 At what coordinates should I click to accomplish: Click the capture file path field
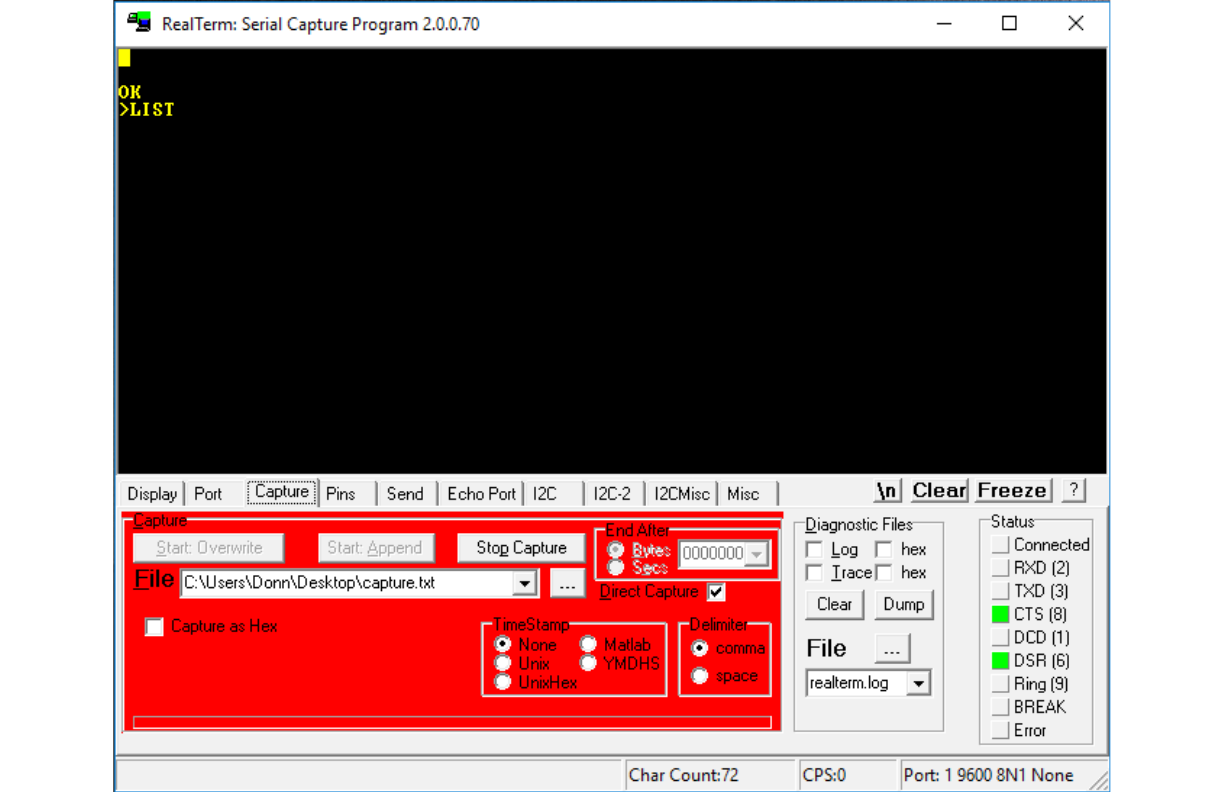[x=348, y=583]
